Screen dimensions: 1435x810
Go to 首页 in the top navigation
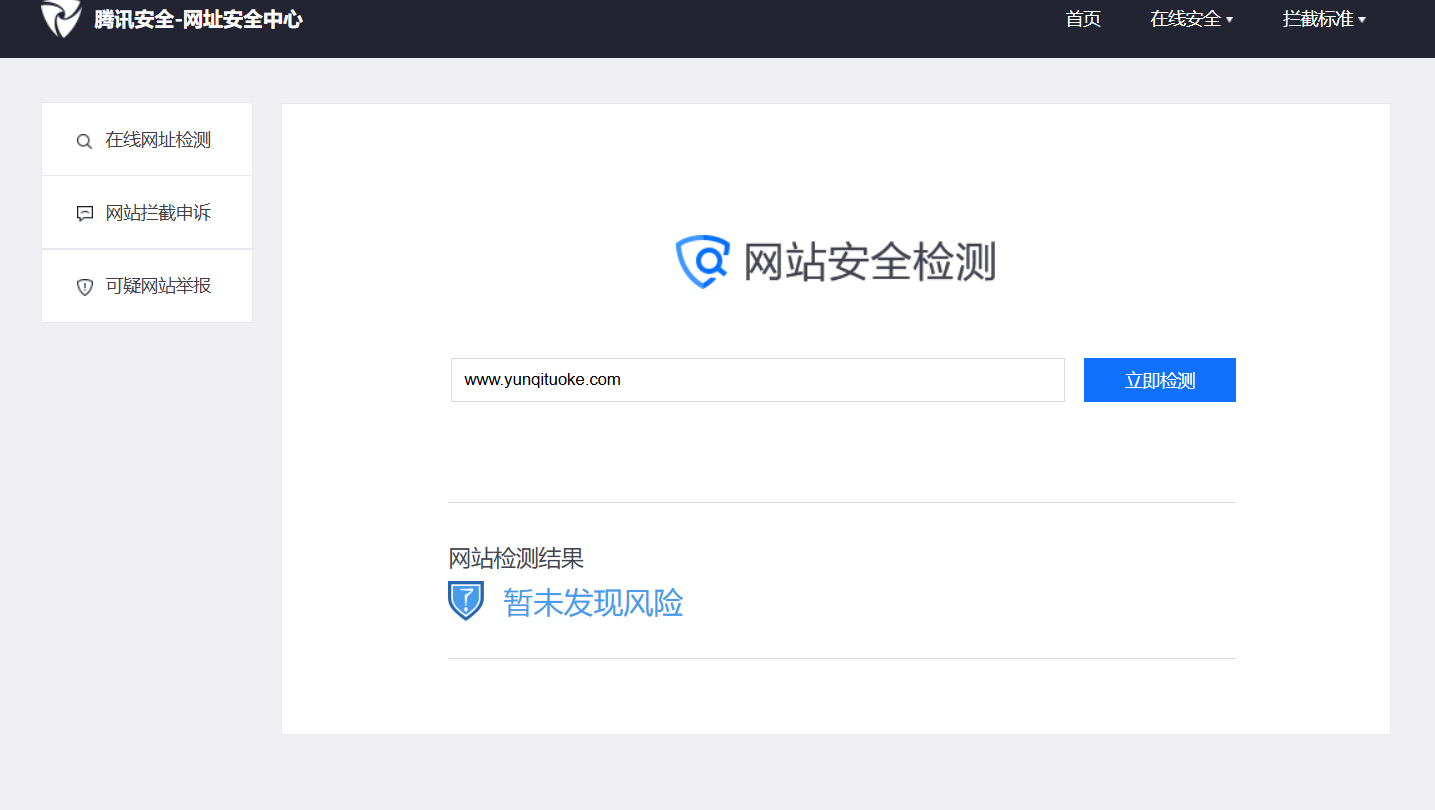point(1083,19)
